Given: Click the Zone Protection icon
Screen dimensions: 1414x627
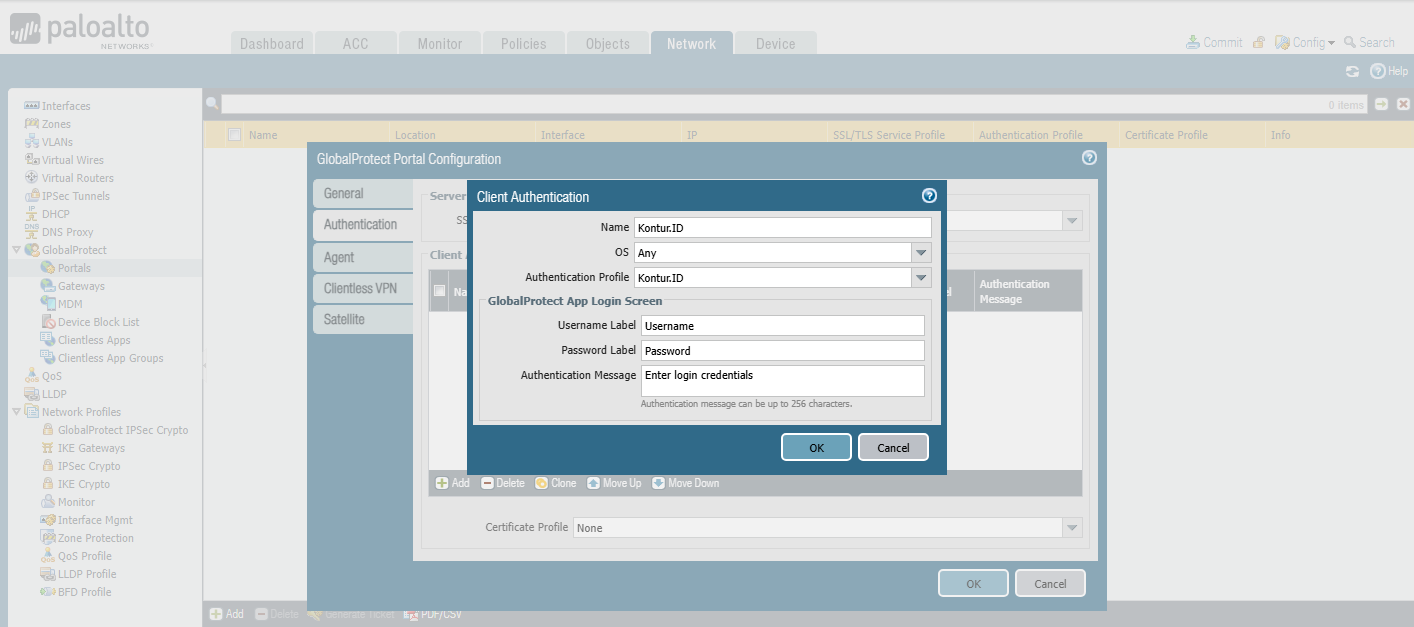Looking at the screenshot, I should click(47, 538).
